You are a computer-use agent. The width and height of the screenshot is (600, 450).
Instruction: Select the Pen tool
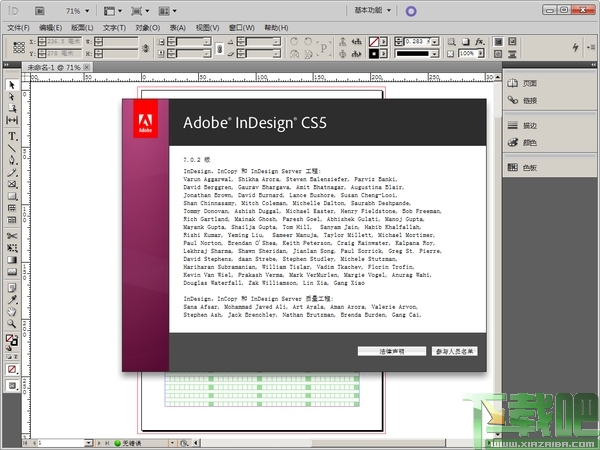click(11, 160)
